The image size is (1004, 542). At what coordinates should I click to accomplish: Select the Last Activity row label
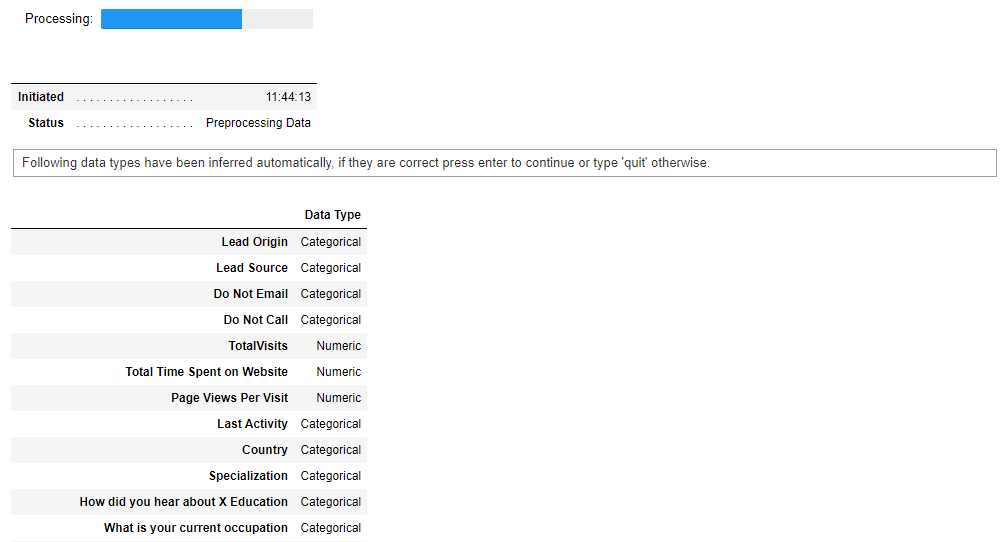252,424
